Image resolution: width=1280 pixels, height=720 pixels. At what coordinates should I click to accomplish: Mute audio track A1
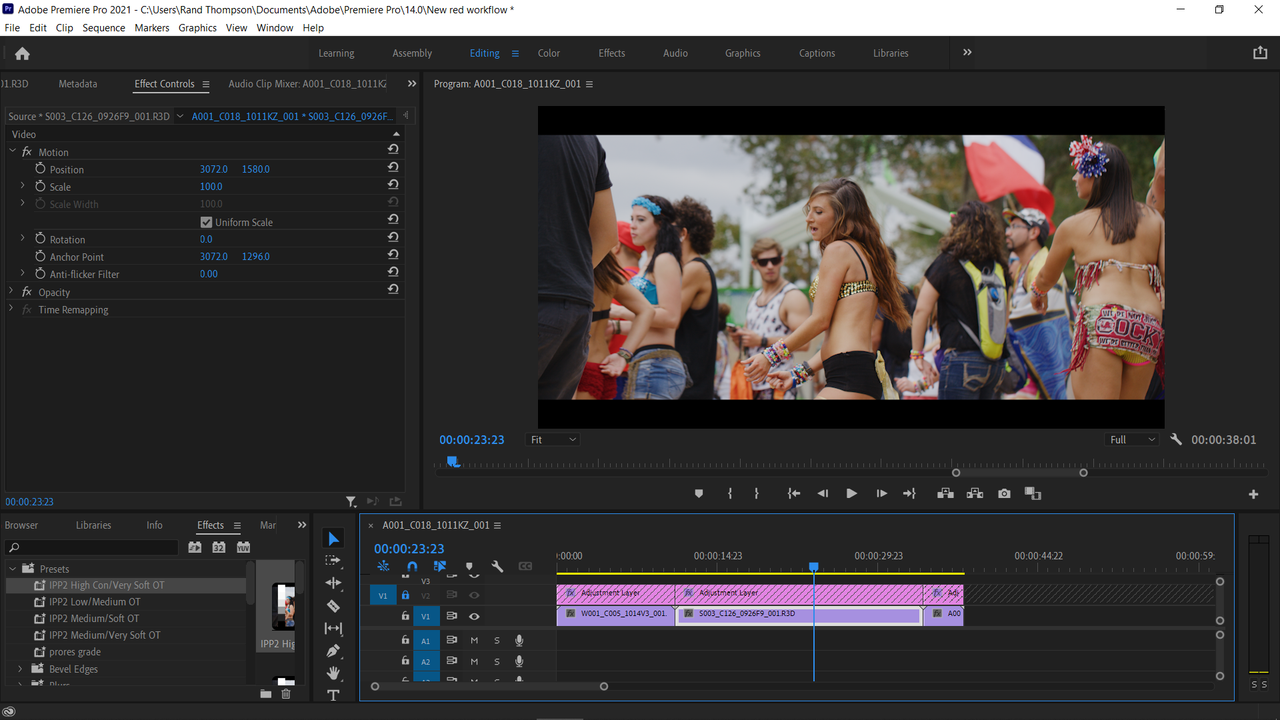(474, 640)
